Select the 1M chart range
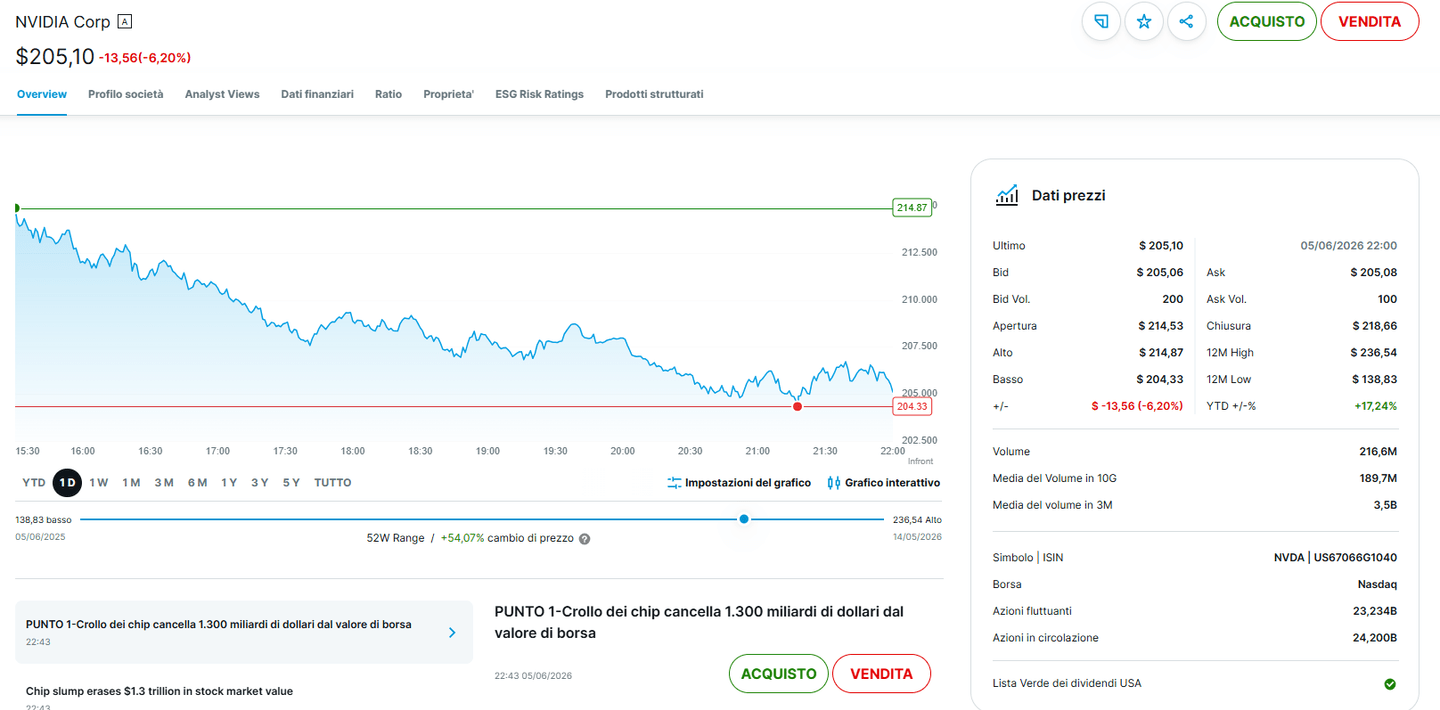This screenshot has width=1440, height=710. 131,483
